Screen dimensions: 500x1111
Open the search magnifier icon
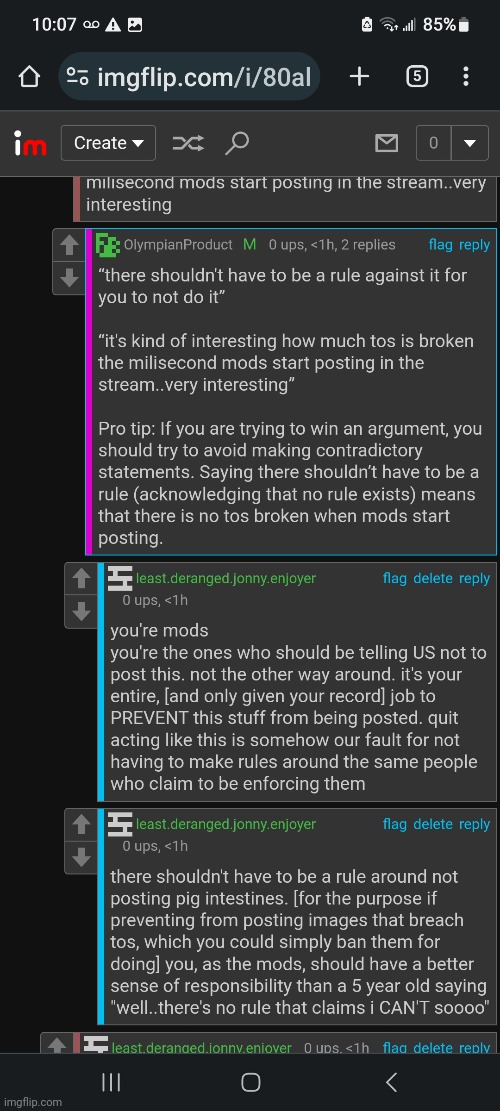[237, 144]
